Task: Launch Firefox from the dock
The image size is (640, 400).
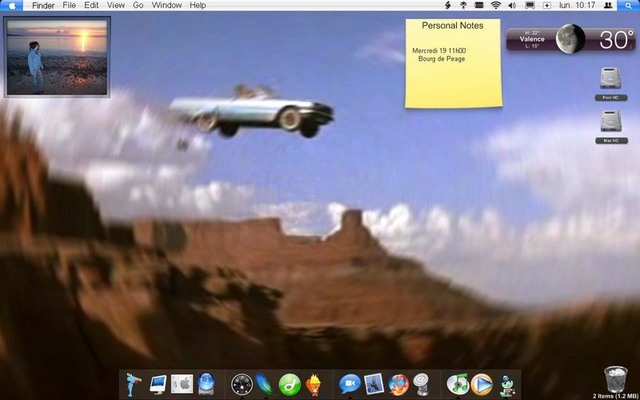Action: 398,384
